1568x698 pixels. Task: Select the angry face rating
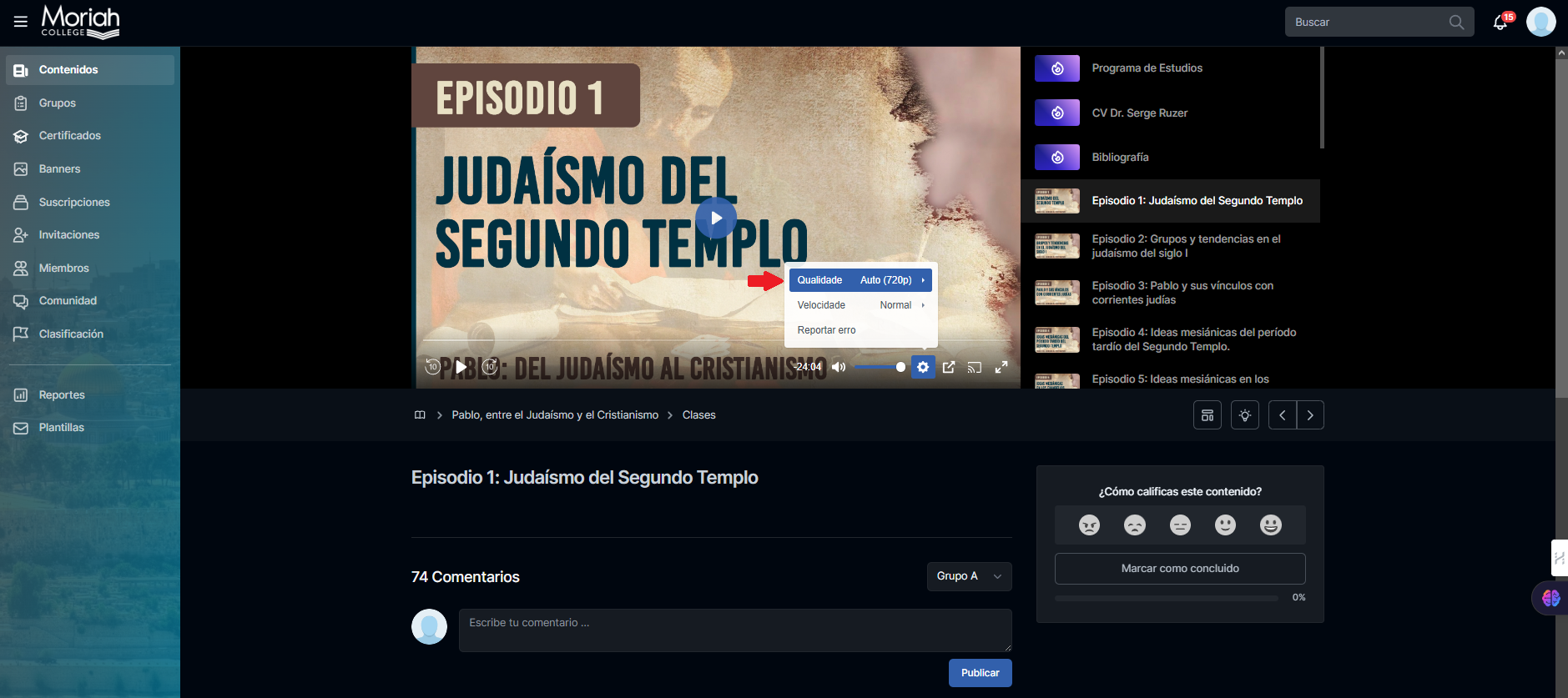(1089, 525)
